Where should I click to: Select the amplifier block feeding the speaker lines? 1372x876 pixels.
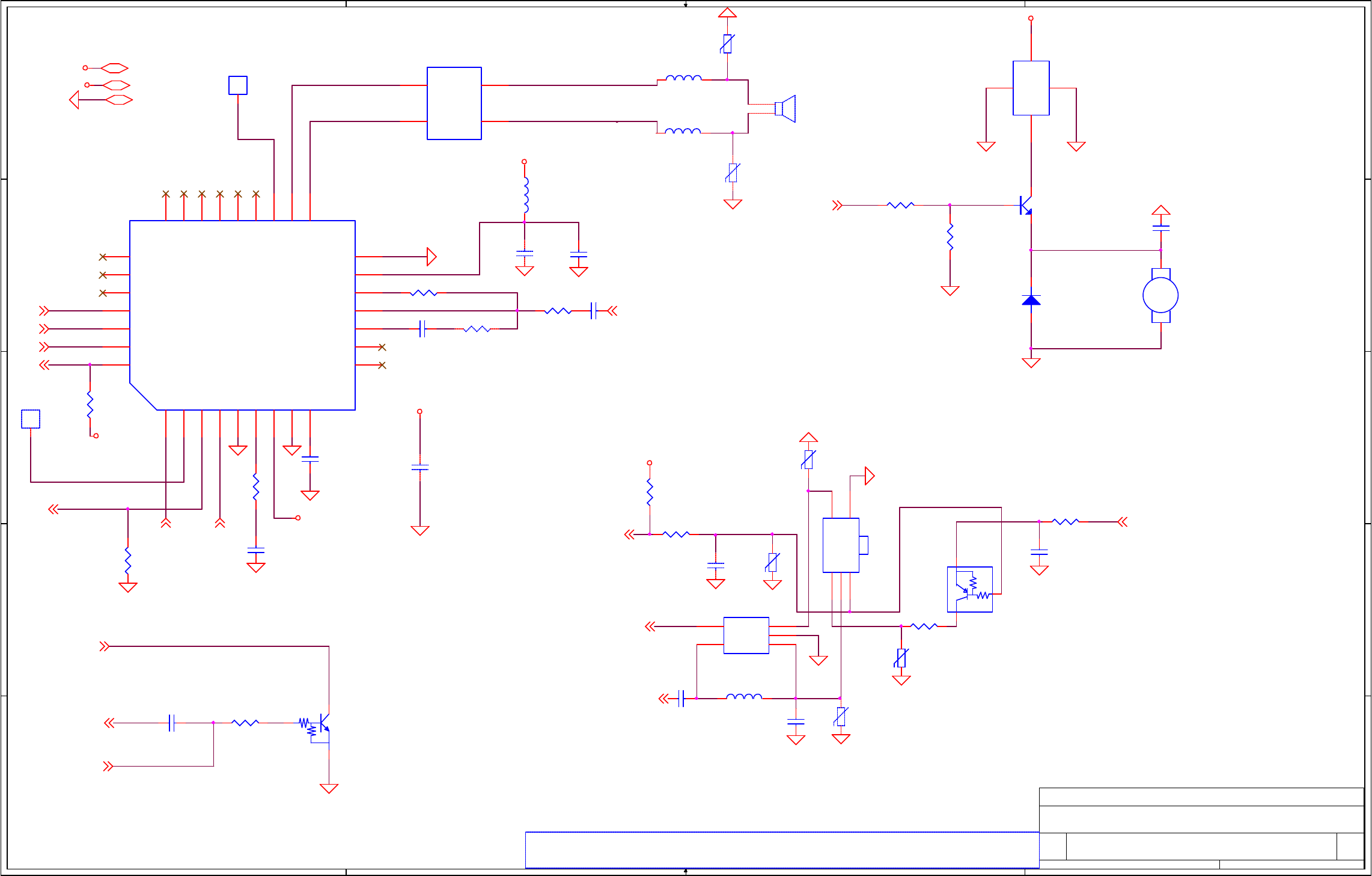point(454,103)
